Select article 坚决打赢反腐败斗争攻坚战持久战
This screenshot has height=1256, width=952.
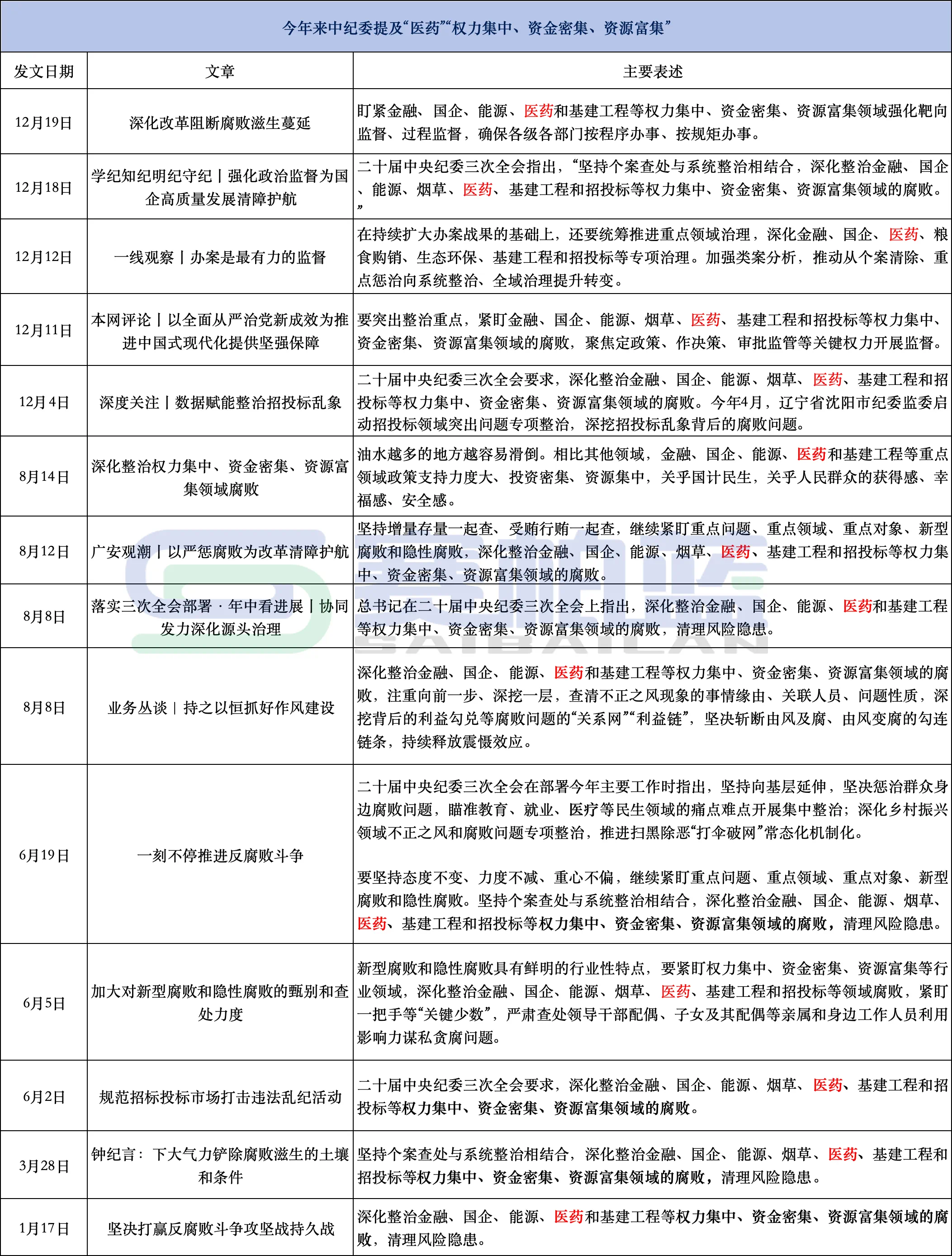pyautogui.click(x=220, y=1229)
